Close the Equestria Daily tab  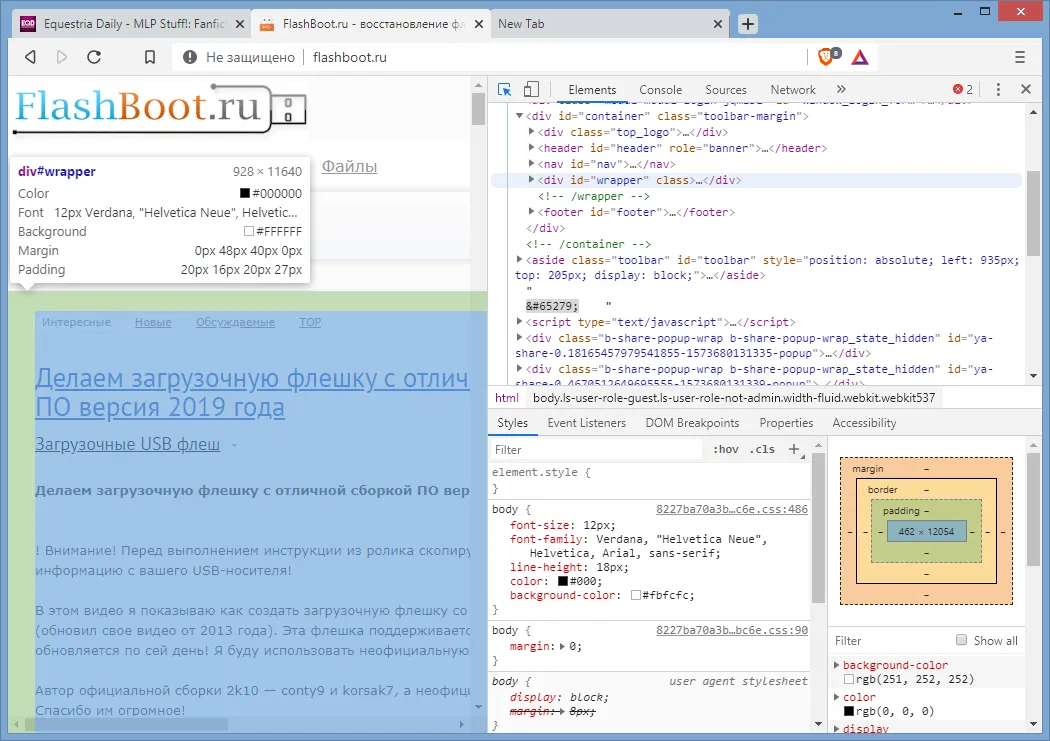coord(240,24)
